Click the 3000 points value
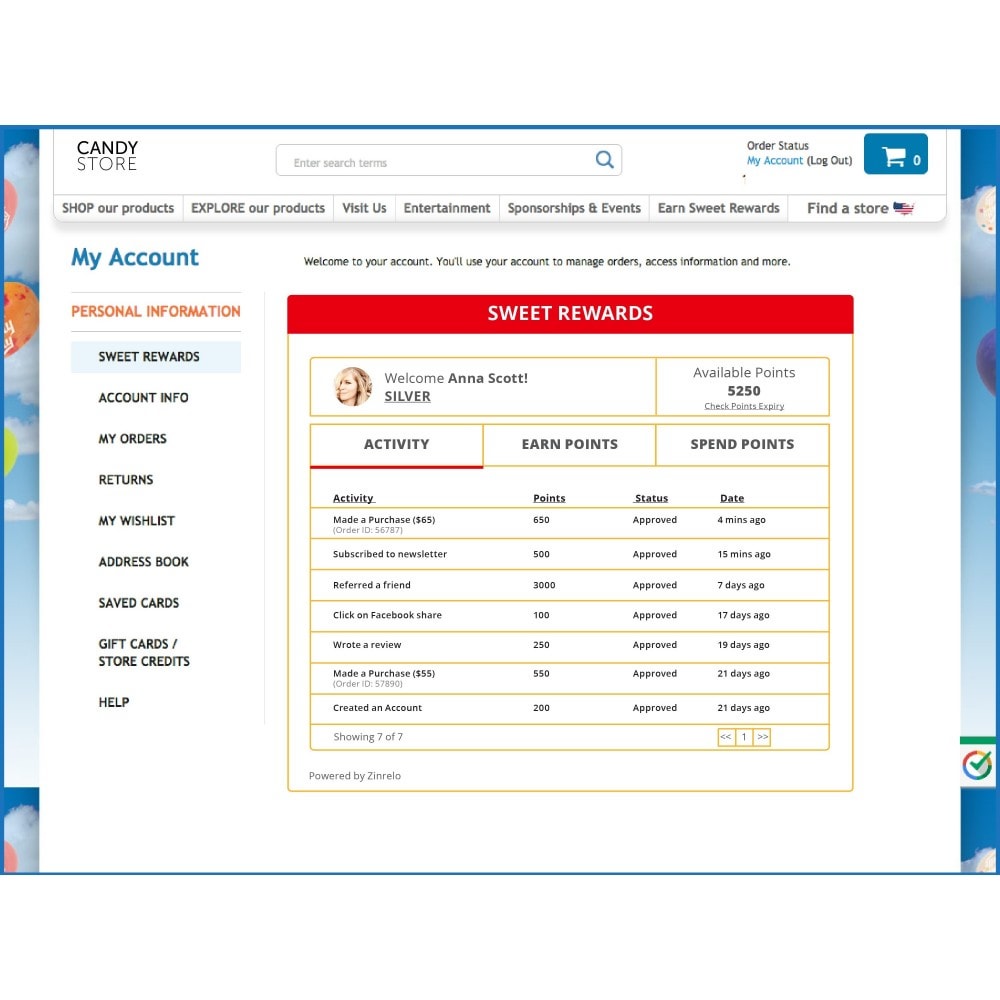The width and height of the screenshot is (1000, 1000). pos(544,585)
